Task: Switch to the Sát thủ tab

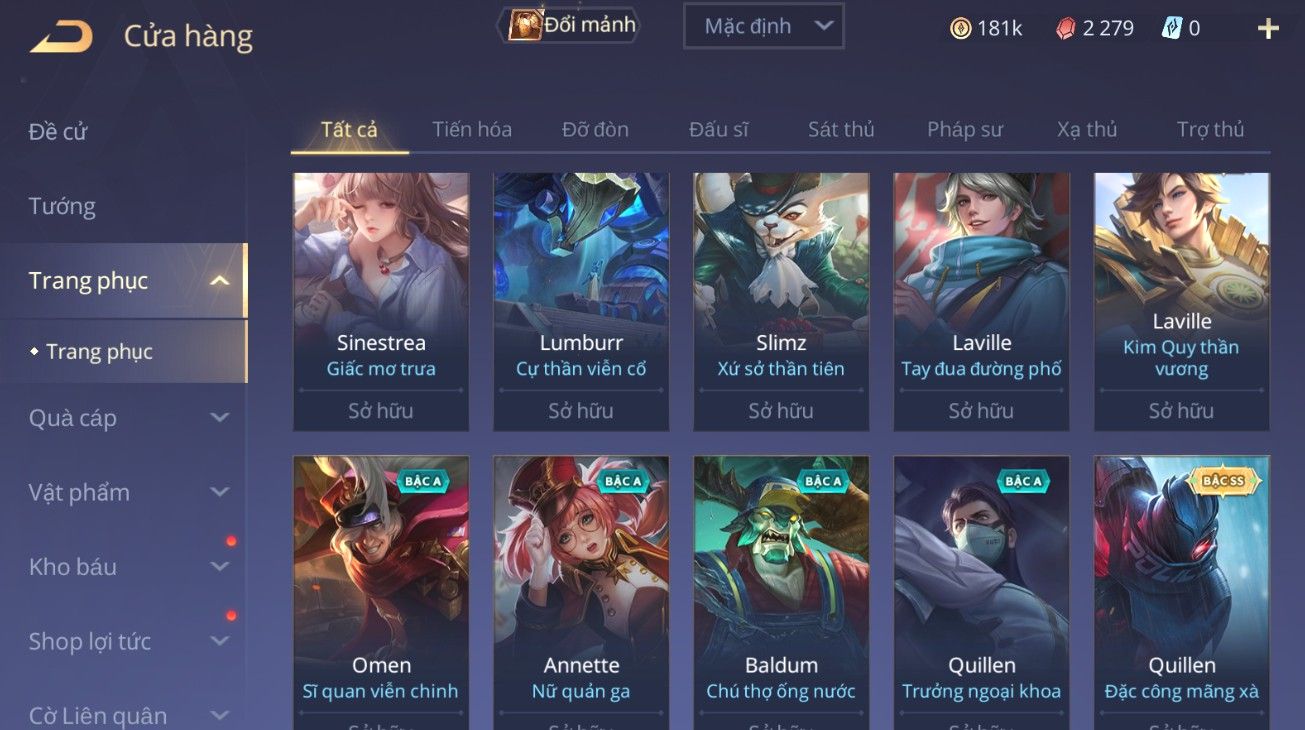Action: [x=841, y=129]
